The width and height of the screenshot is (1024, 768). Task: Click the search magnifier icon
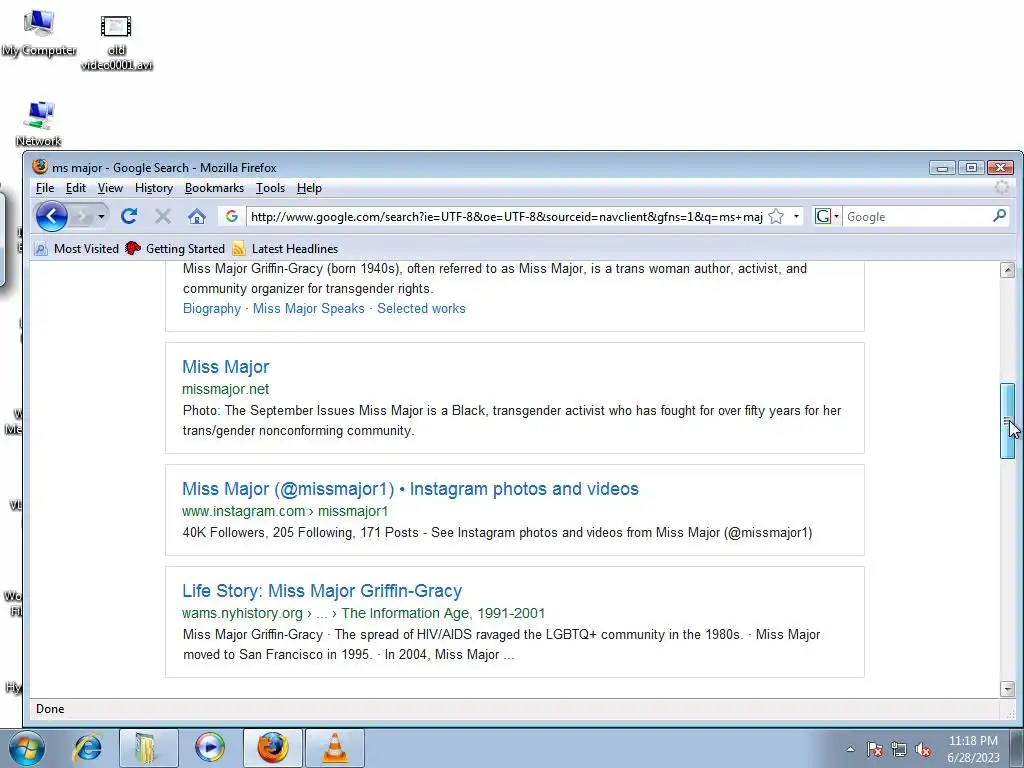tap(999, 216)
